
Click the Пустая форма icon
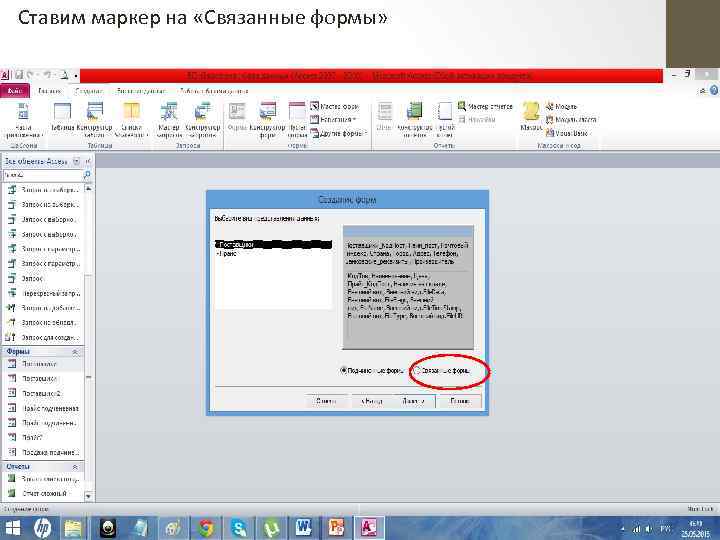(298, 120)
